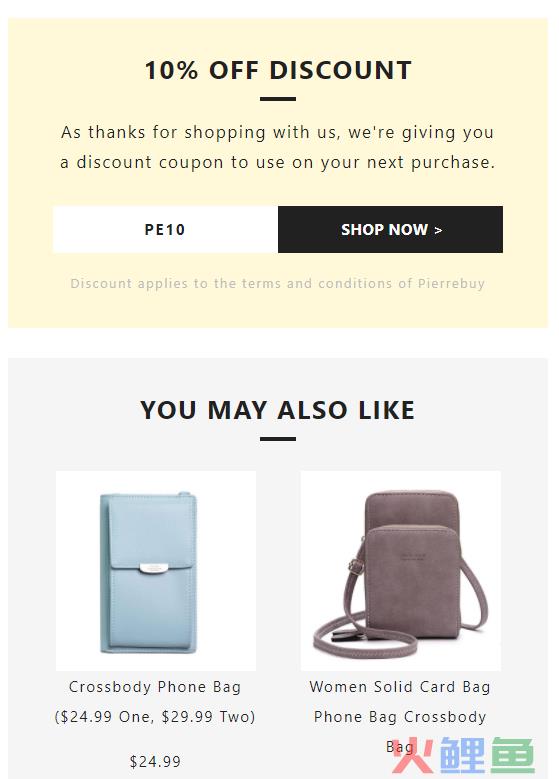Click the $24.99 price label
The width and height of the screenshot is (559, 779).
(155, 761)
